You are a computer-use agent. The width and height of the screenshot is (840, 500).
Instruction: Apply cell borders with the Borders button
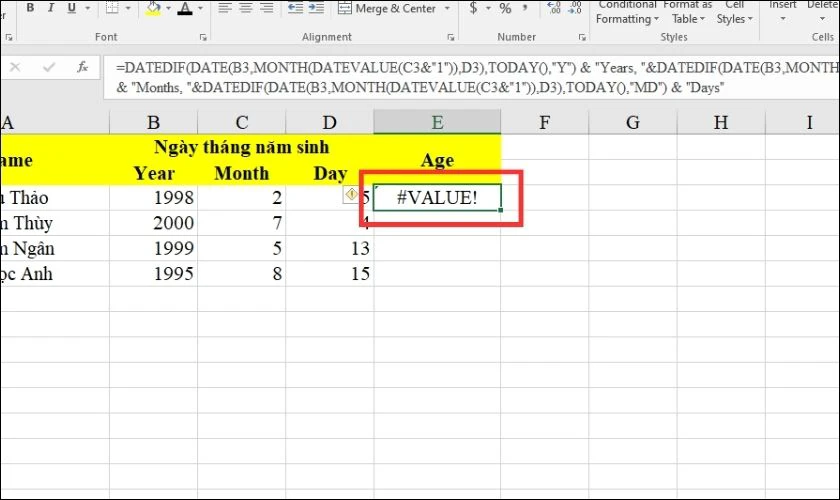pyautogui.click(x=112, y=8)
